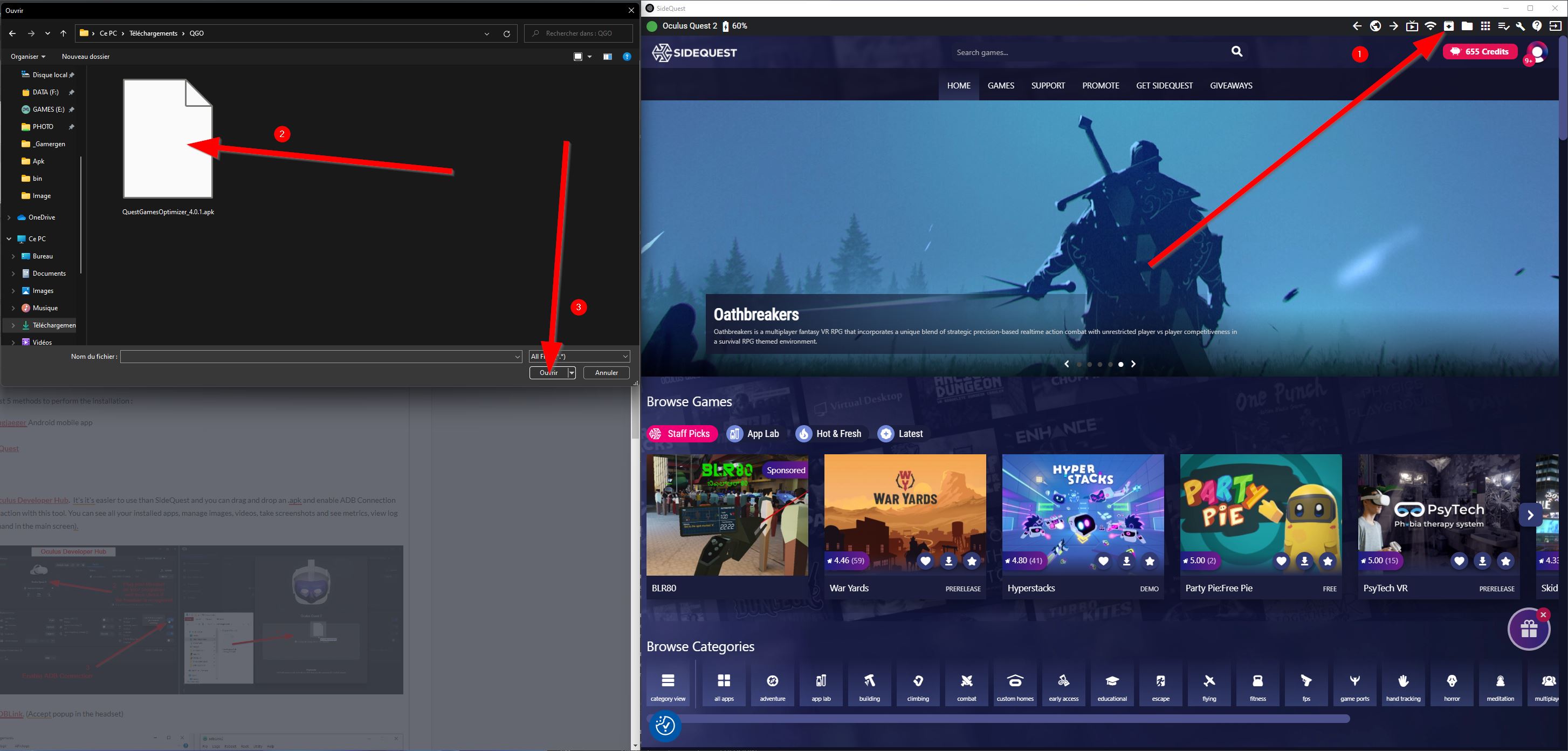This screenshot has width=1568, height=751.
Task: Open the Organiser menu dropdown
Action: click(x=28, y=57)
